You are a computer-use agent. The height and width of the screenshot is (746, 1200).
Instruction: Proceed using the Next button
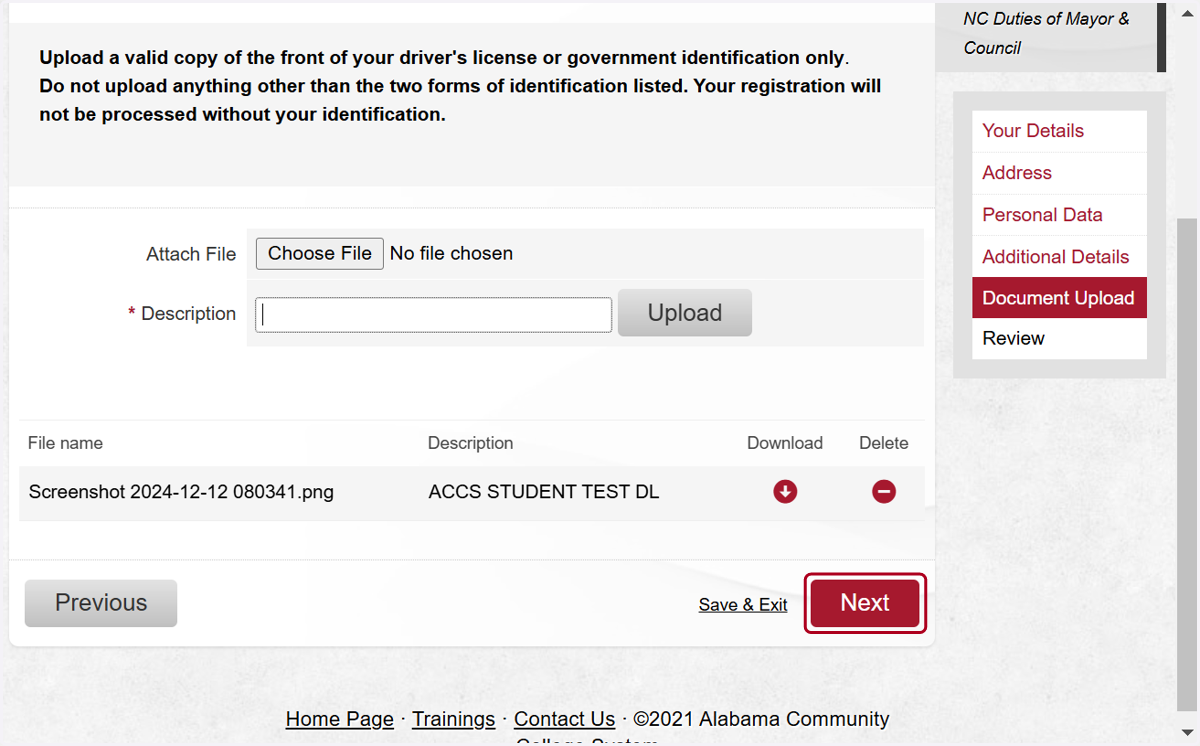coord(865,603)
